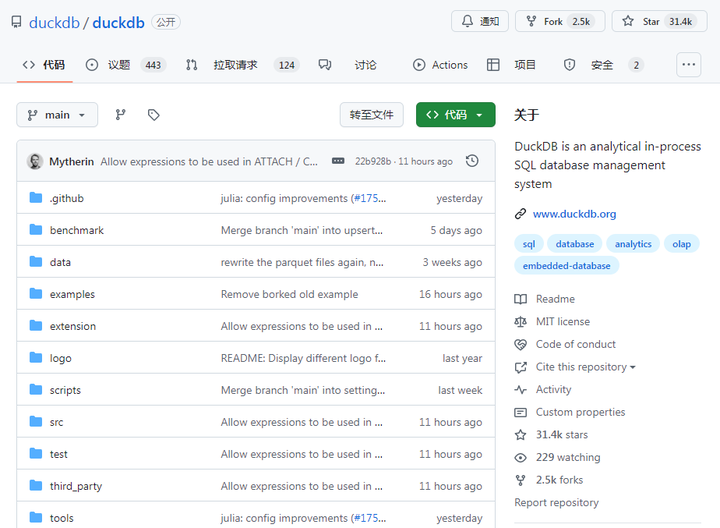Open the examples folder icon

(36, 294)
